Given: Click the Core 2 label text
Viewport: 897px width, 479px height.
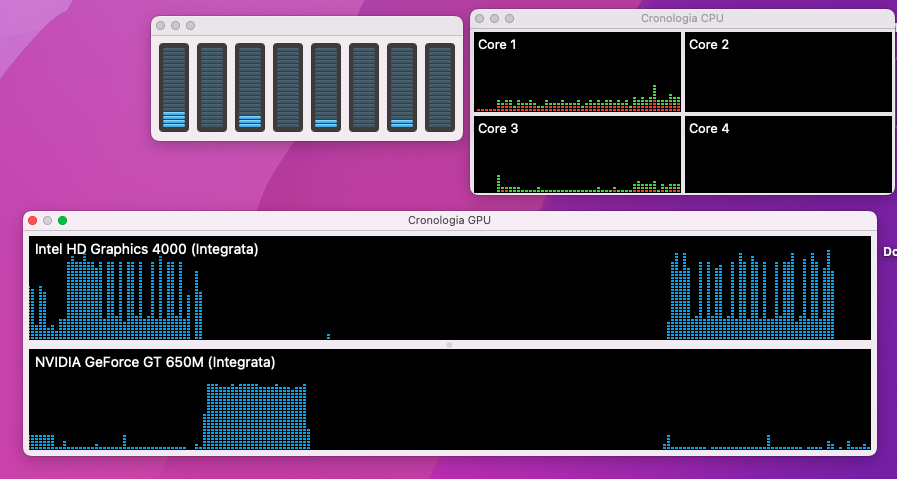Looking at the screenshot, I should 709,45.
